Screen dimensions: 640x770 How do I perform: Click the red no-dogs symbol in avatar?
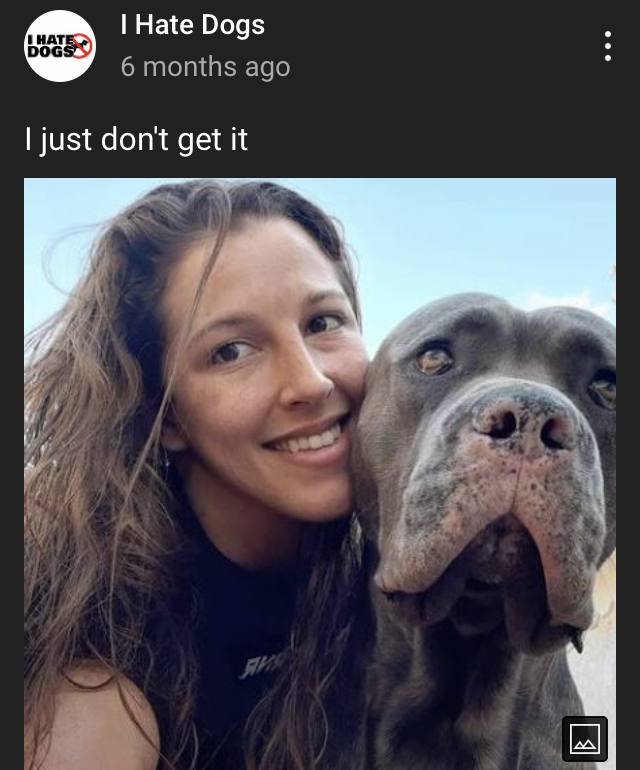tap(82, 46)
